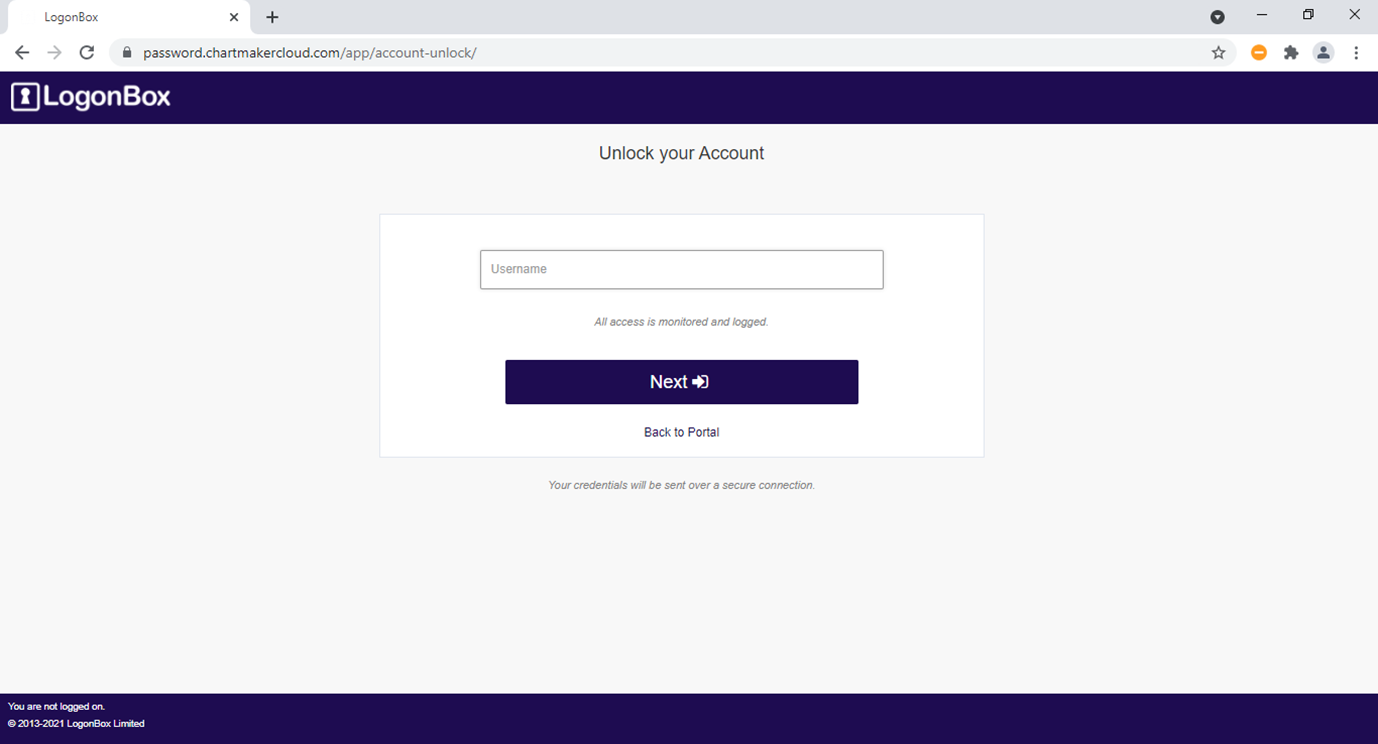1378x744 pixels.
Task: View site info via padlock icon
Action: coord(127,53)
